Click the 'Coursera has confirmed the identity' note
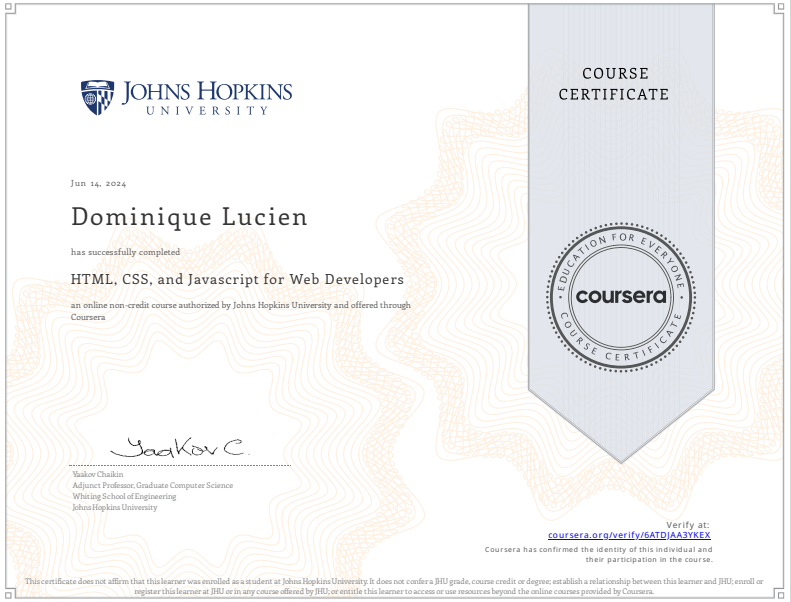The image size is (791, 602). coord(598,549)
